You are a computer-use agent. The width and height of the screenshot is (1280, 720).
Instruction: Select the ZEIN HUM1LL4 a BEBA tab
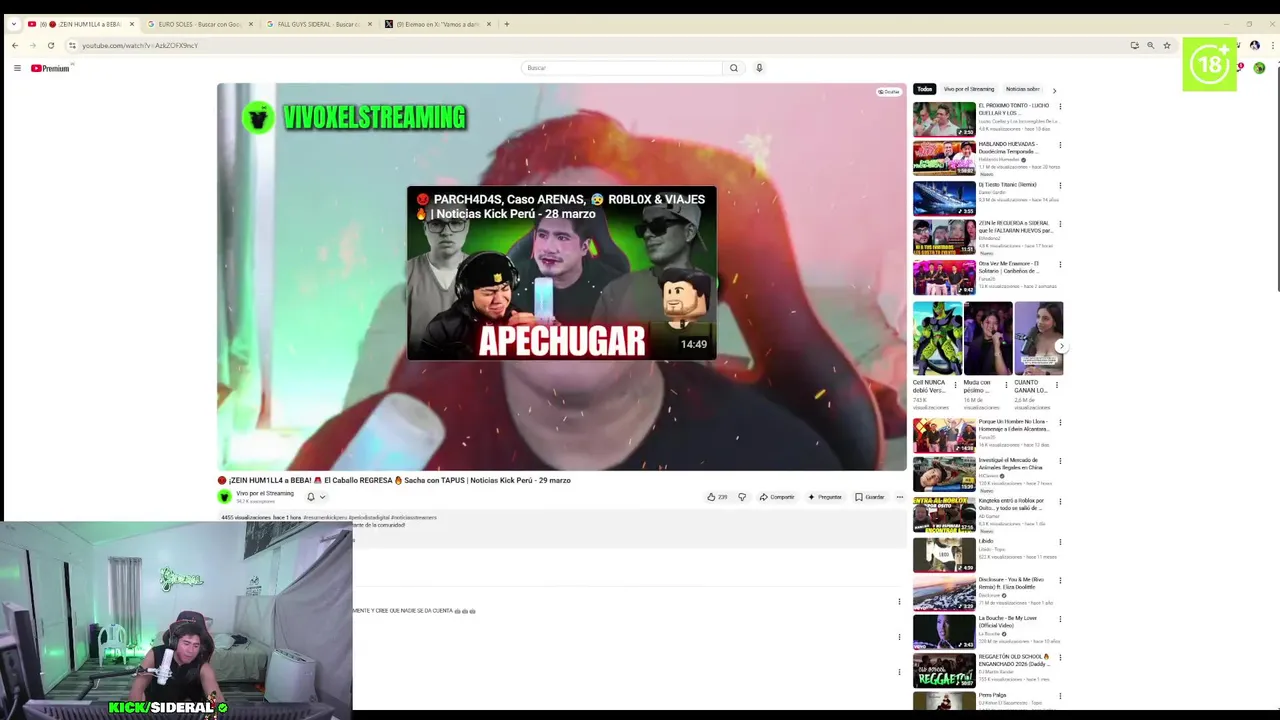pos(80,24)
